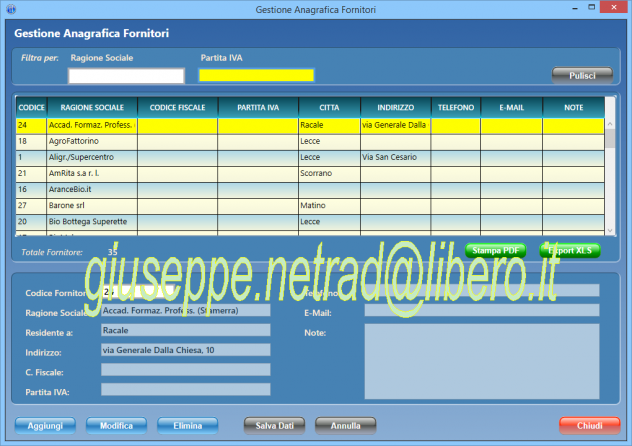Click table scrollbar up arrow
Image resolution: width=632 pixels, height=446 pixels.
610,124
